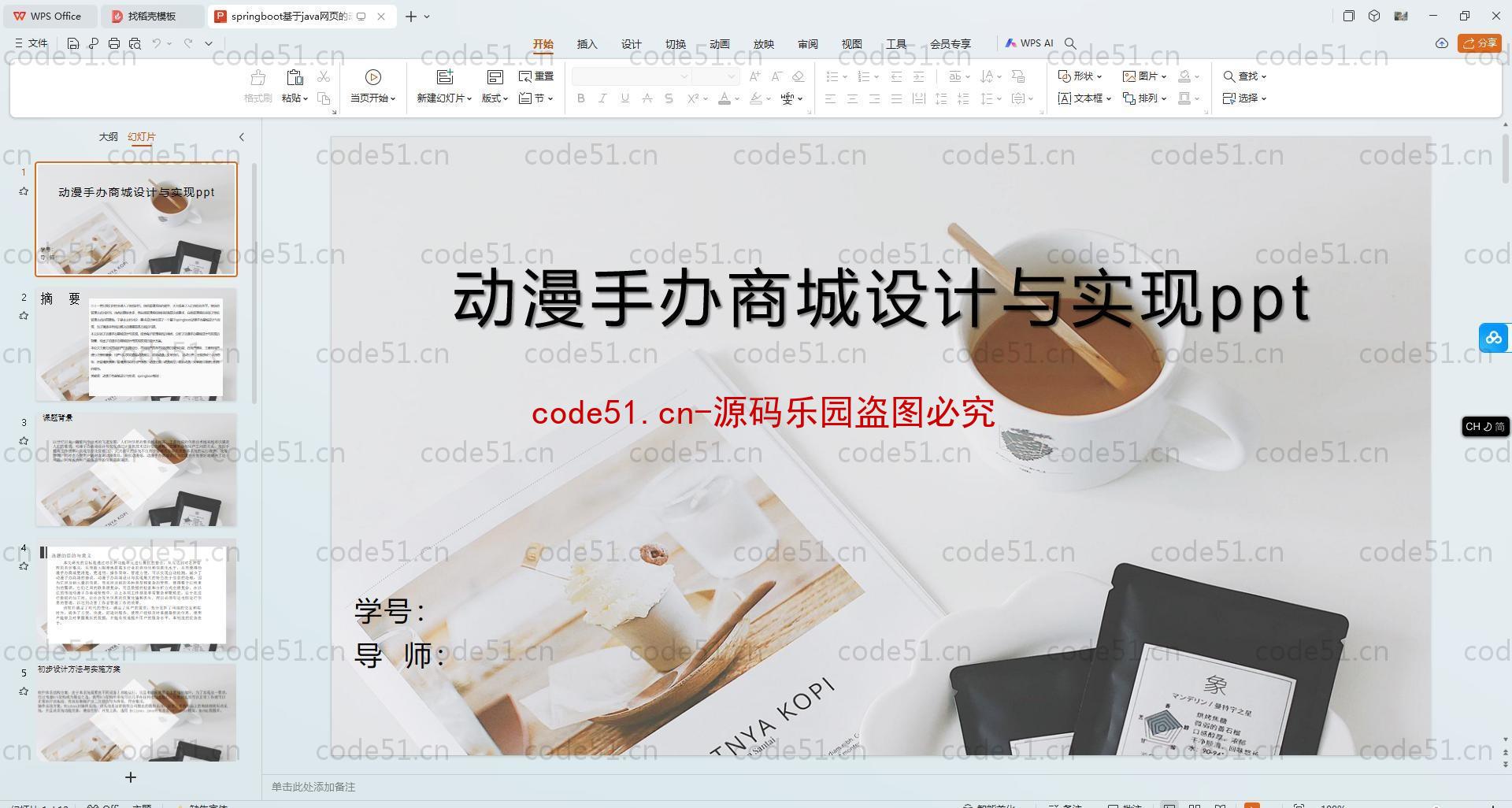This screenshot has height=808, width=1512.
Task: Click the Print icon in quick toolbar
Action: click(114, 43)
